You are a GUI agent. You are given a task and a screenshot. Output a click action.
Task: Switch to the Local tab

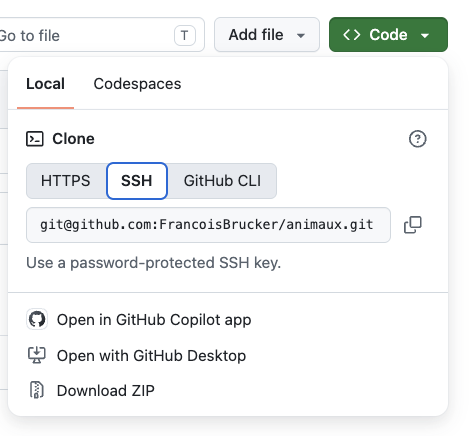pyautogui.click(x=45, y=84)
